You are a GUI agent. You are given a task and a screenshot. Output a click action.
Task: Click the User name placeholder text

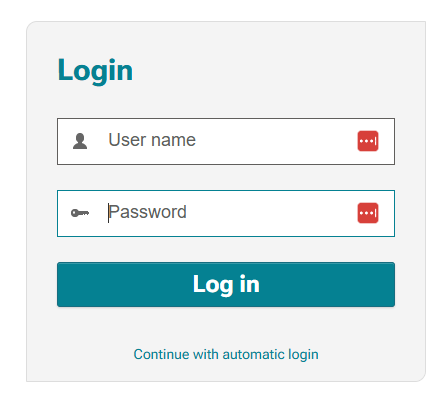tap(152, 140)
